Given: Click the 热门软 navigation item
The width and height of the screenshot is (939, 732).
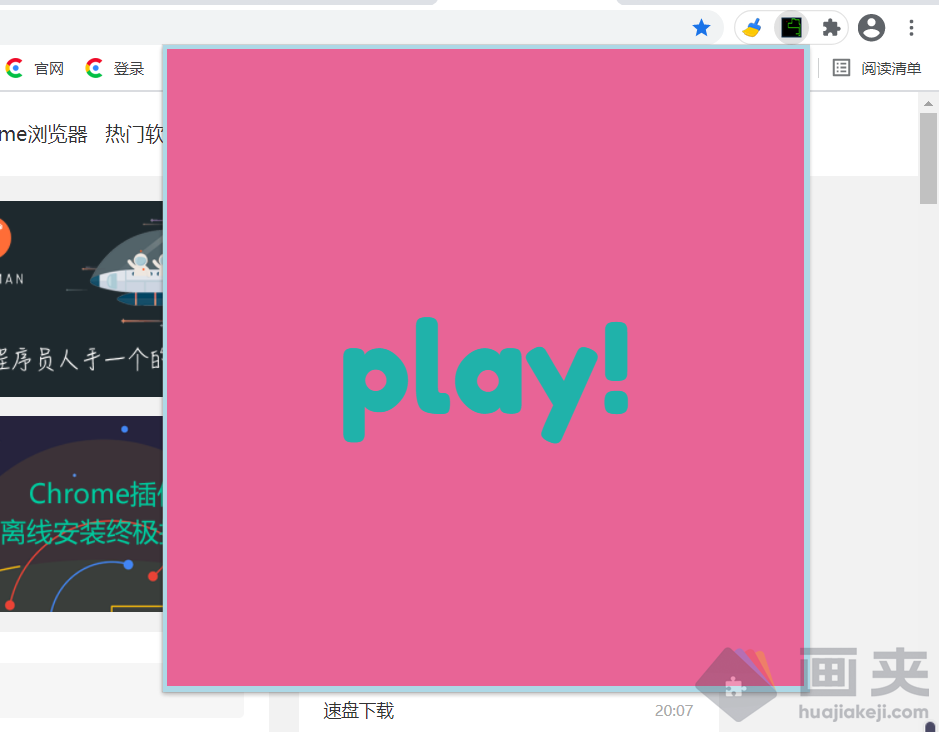Looking at the screenshot, I should (x=134, y=134).
